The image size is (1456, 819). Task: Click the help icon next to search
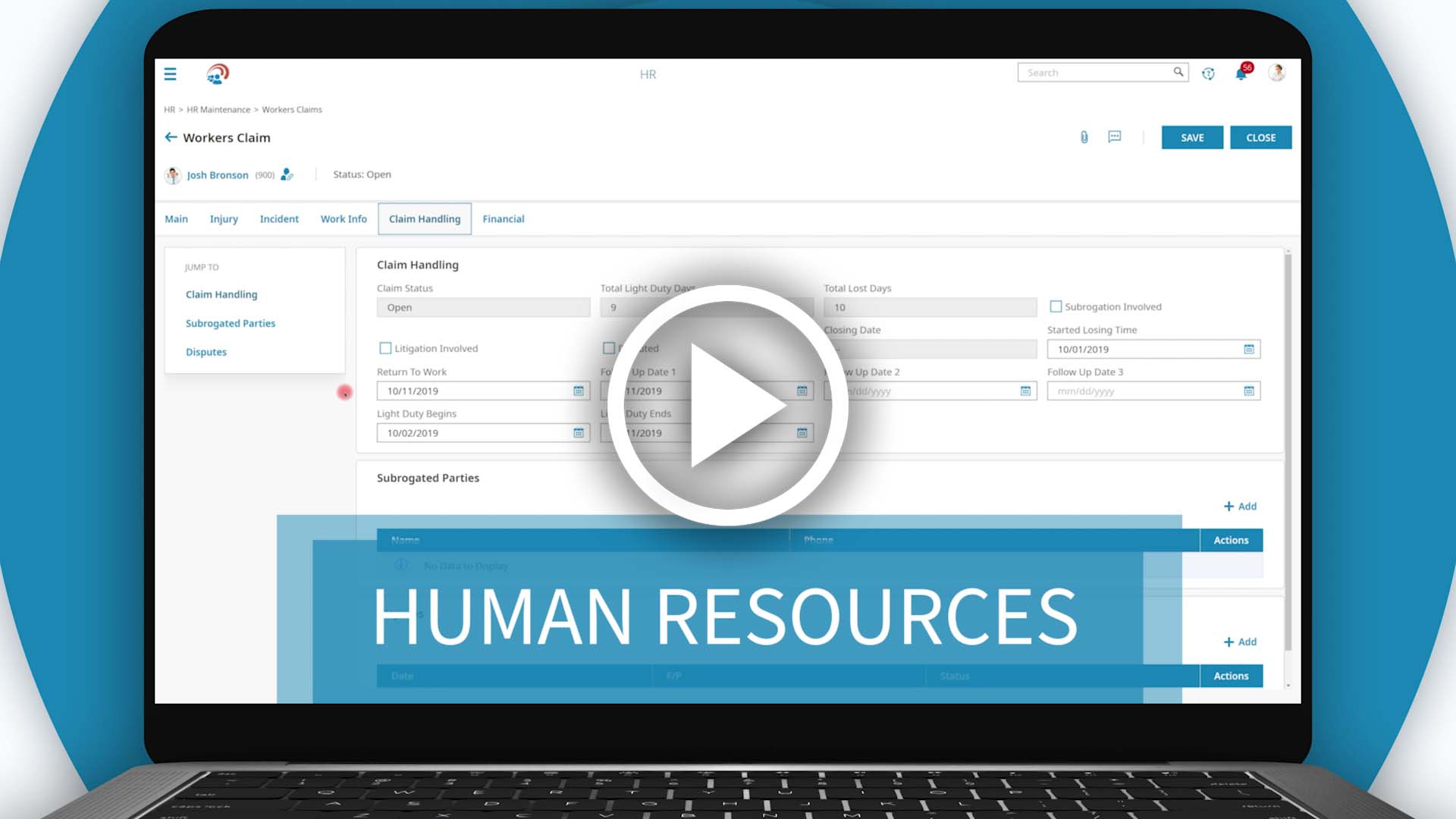coord(1209,73)
